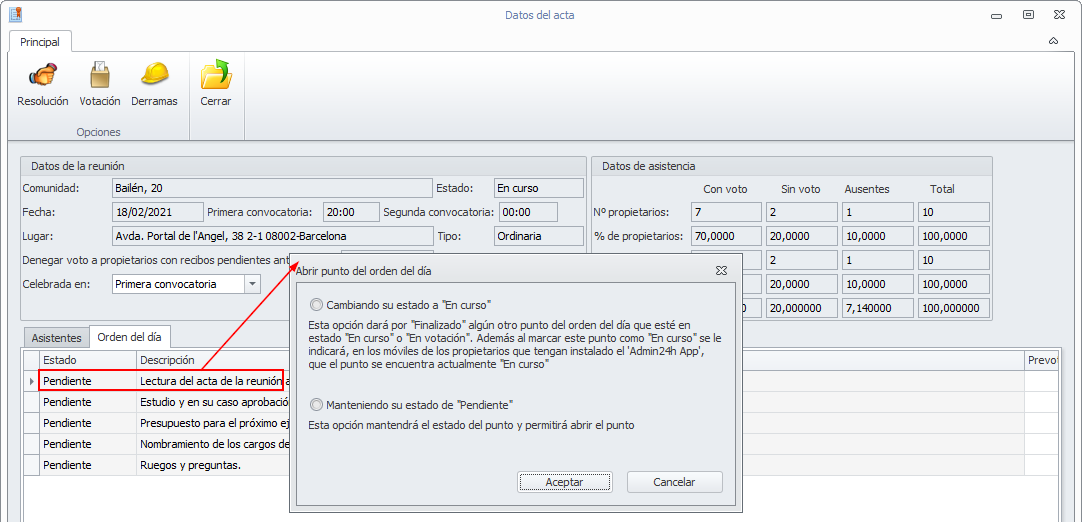The image size is (1082, 522).
Task: Close the 'Abrir punto' dialog
Action: tap(722, 270)
